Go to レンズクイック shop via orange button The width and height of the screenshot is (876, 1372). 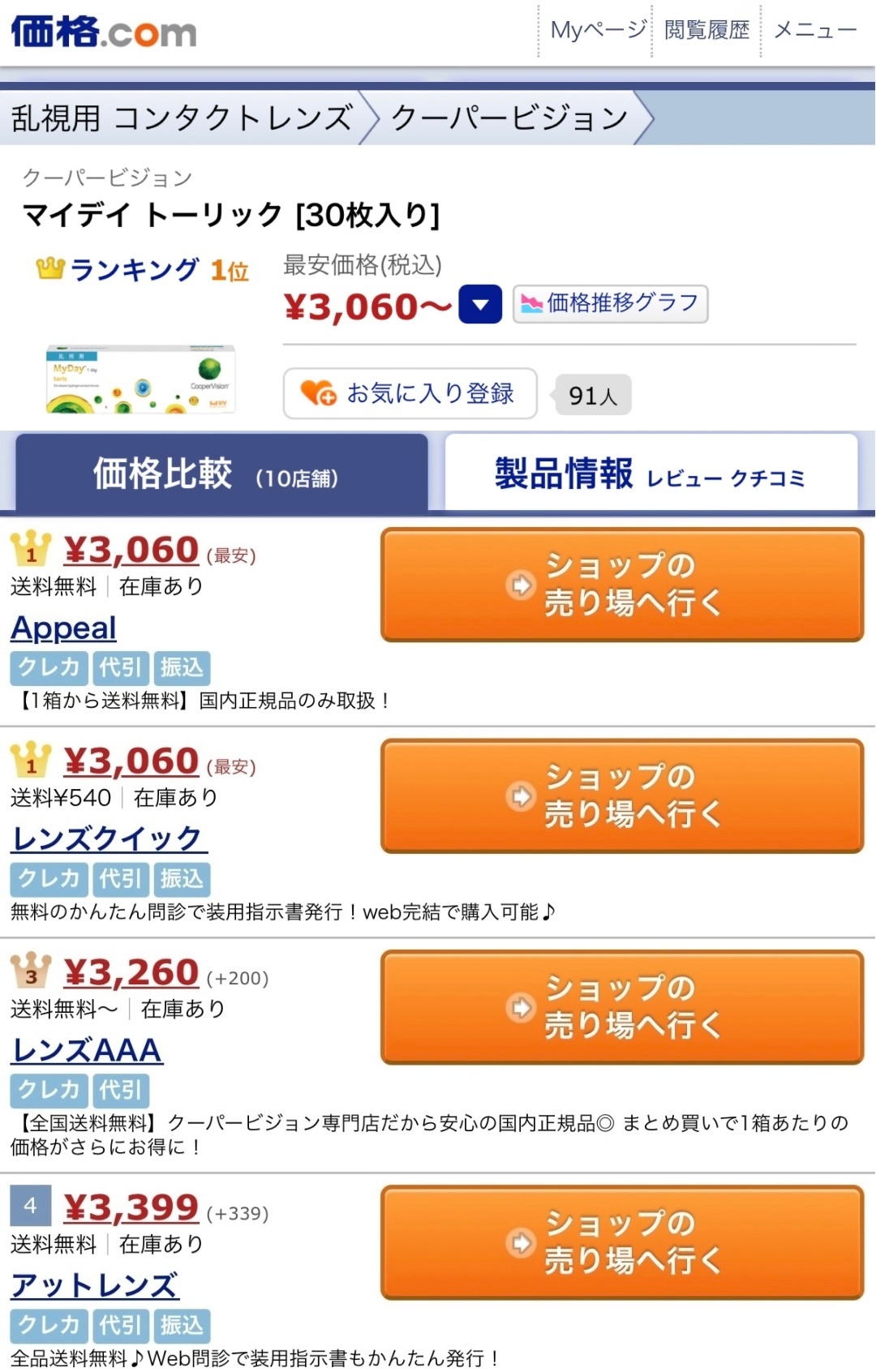(622, 795)
